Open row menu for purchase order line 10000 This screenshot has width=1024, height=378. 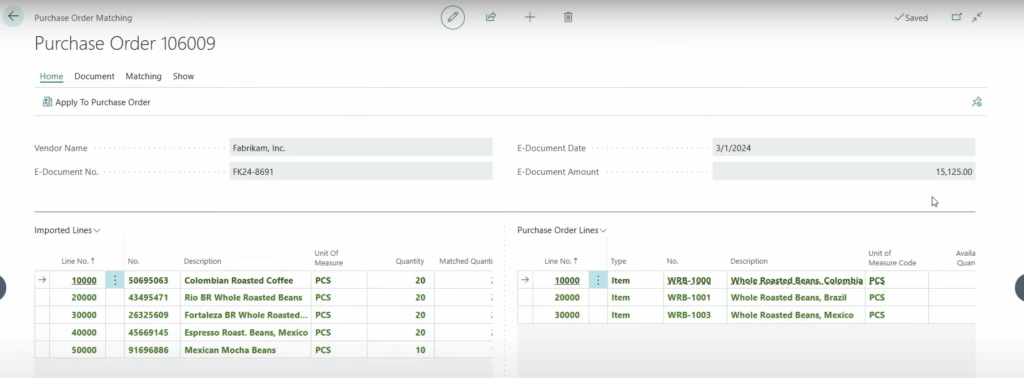(598, 280)
